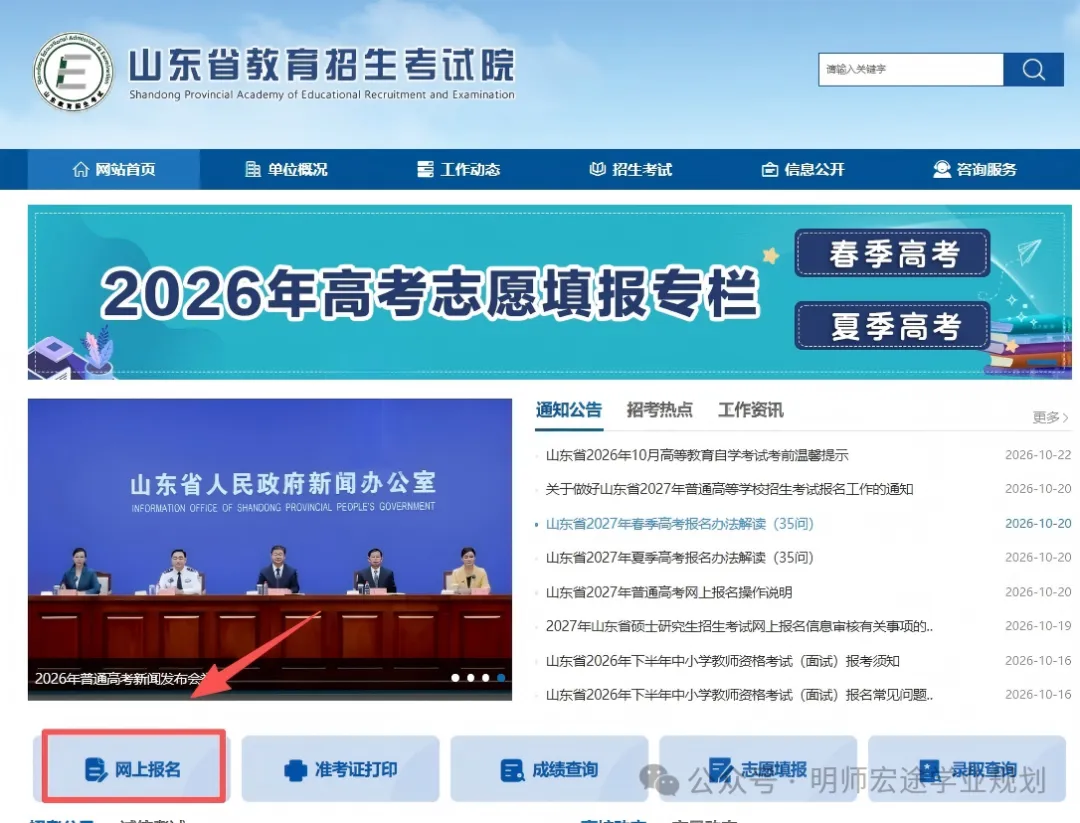Screen dimensions: 1080x823
Task: Select the fourth blue carousel dot
Action: (501, 678)
